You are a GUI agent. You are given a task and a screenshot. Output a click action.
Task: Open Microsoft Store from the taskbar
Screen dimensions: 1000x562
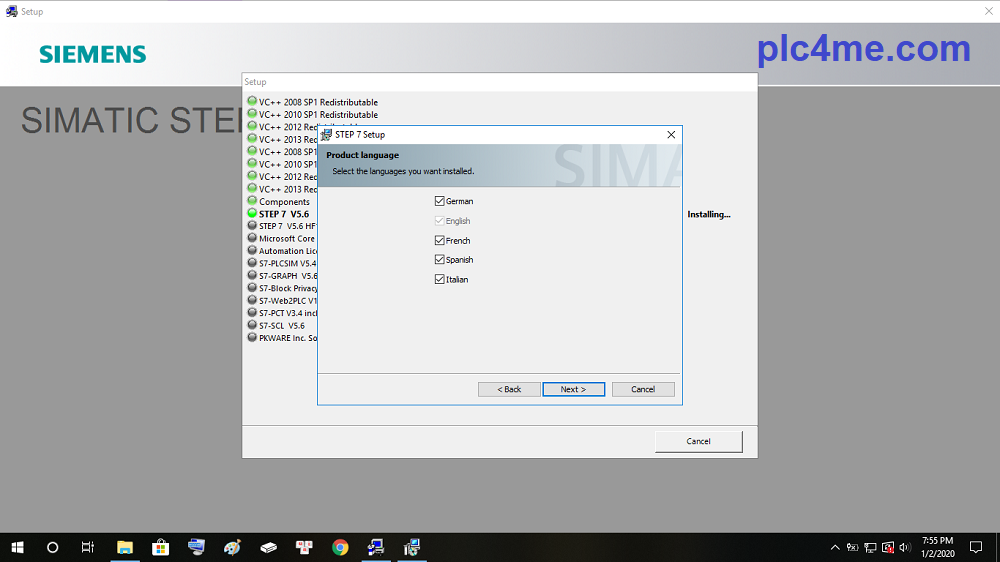click(x=160, y=547)
